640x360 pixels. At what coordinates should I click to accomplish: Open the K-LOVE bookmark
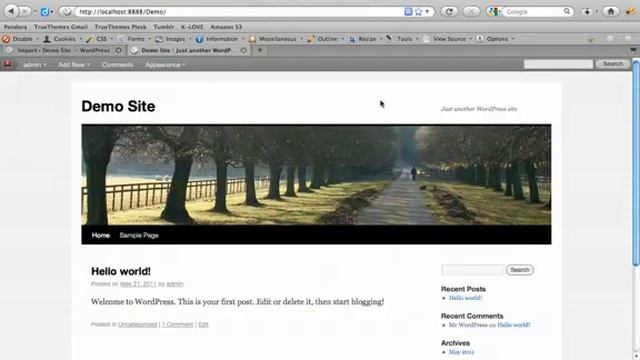click(x=192, y=27)
